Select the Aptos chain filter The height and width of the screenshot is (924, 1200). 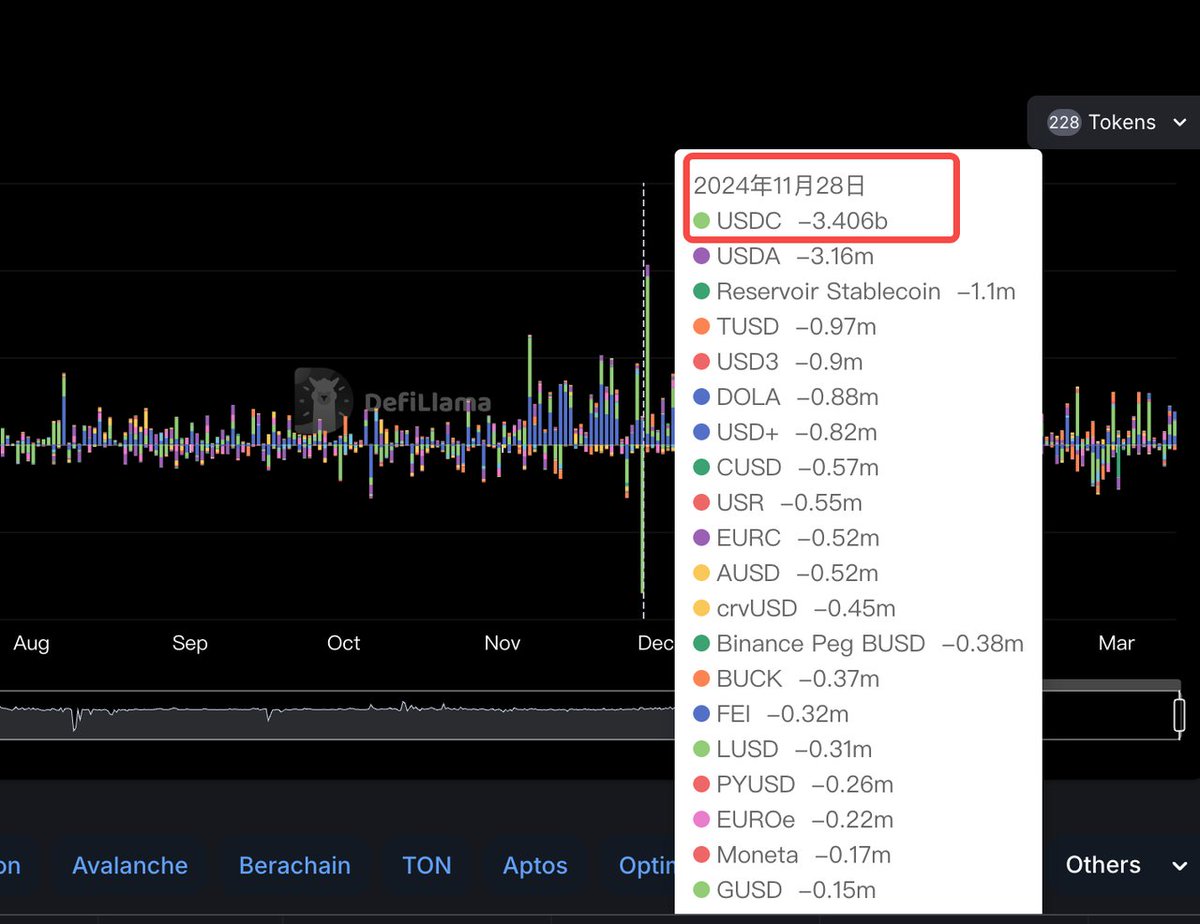(535, 865)
